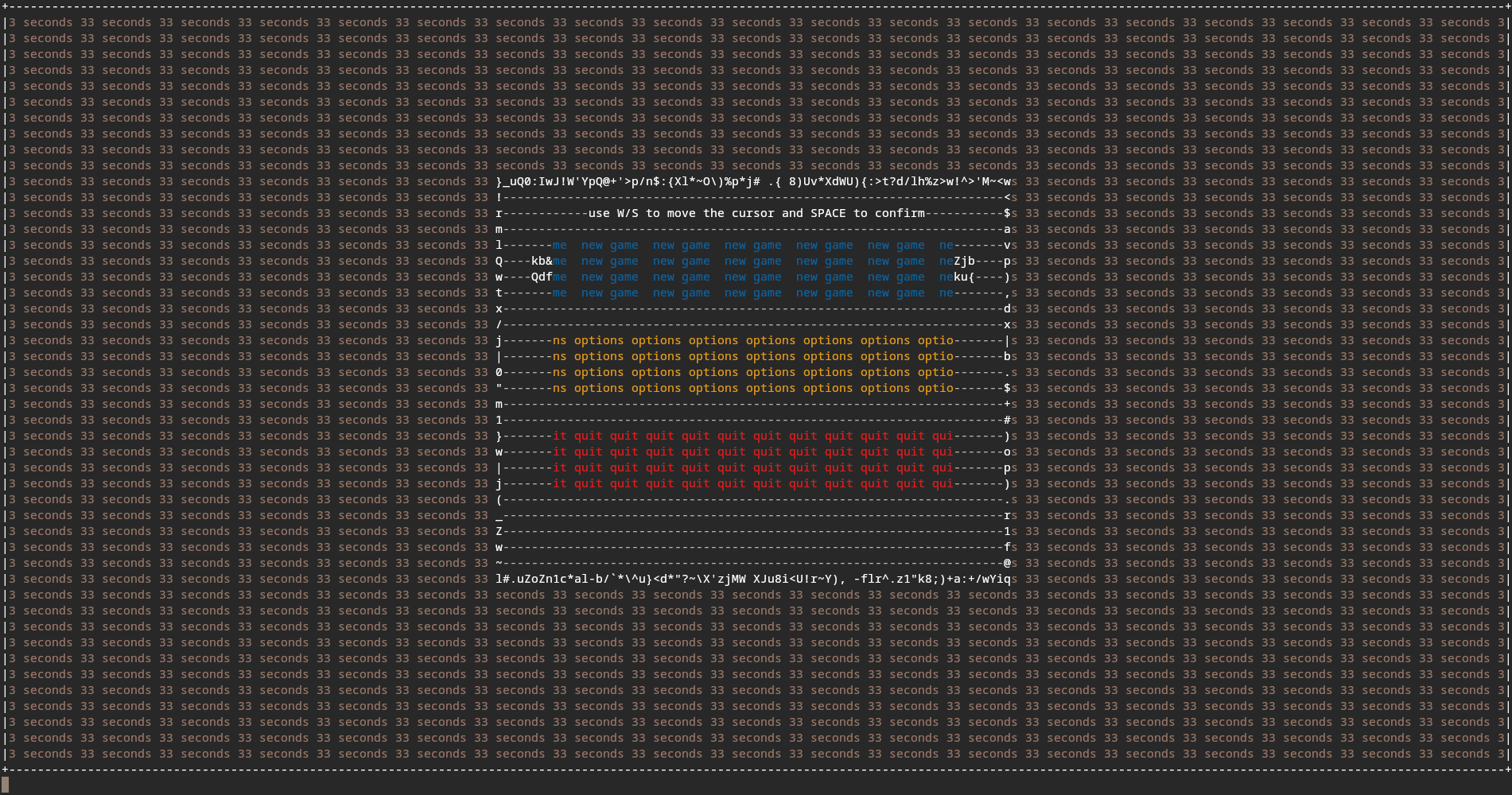Select the orange 'options' menu block
This screenshot has width=1512, height=795.
(753, 364)
